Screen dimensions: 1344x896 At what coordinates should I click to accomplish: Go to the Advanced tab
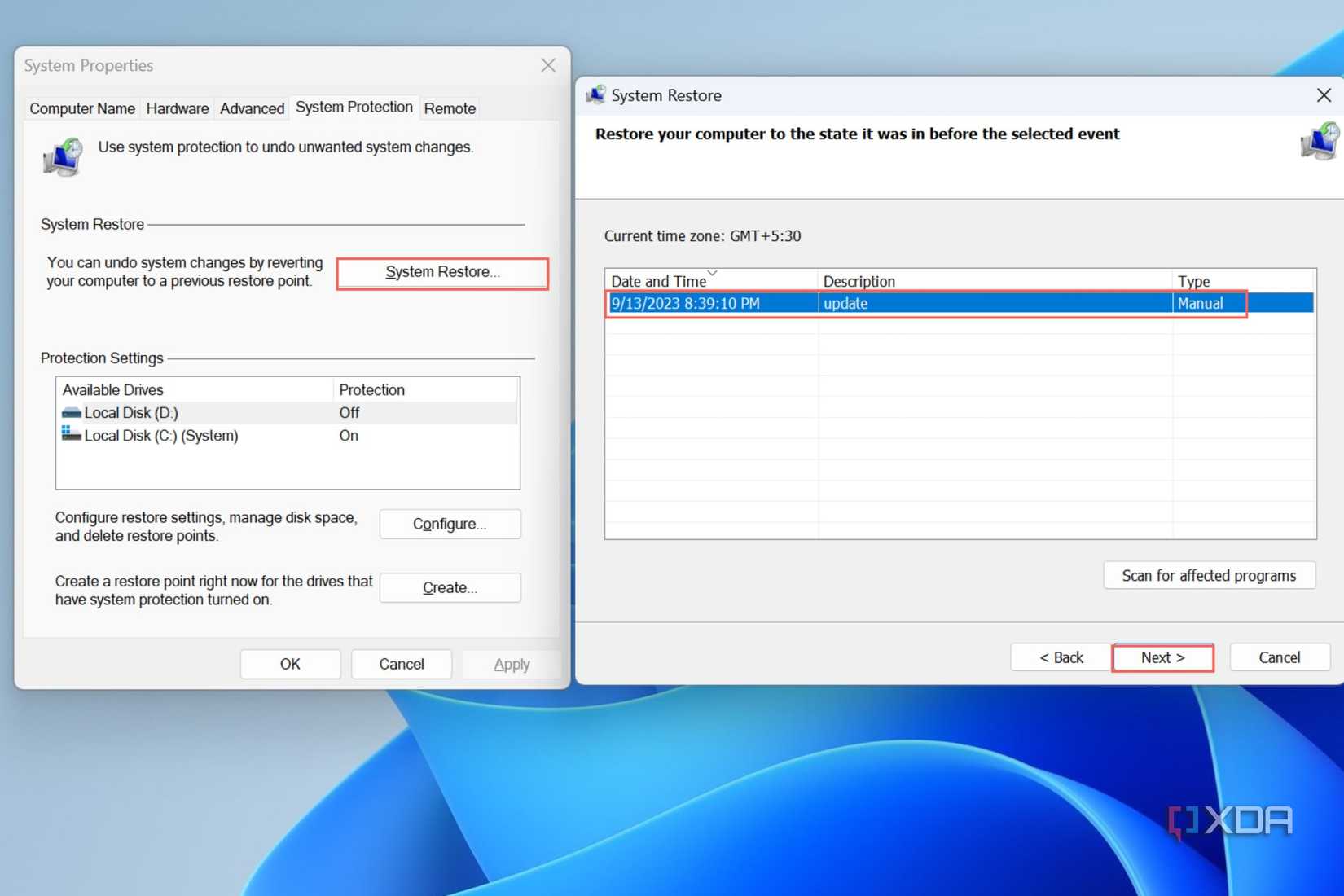[x=252, y=108]
